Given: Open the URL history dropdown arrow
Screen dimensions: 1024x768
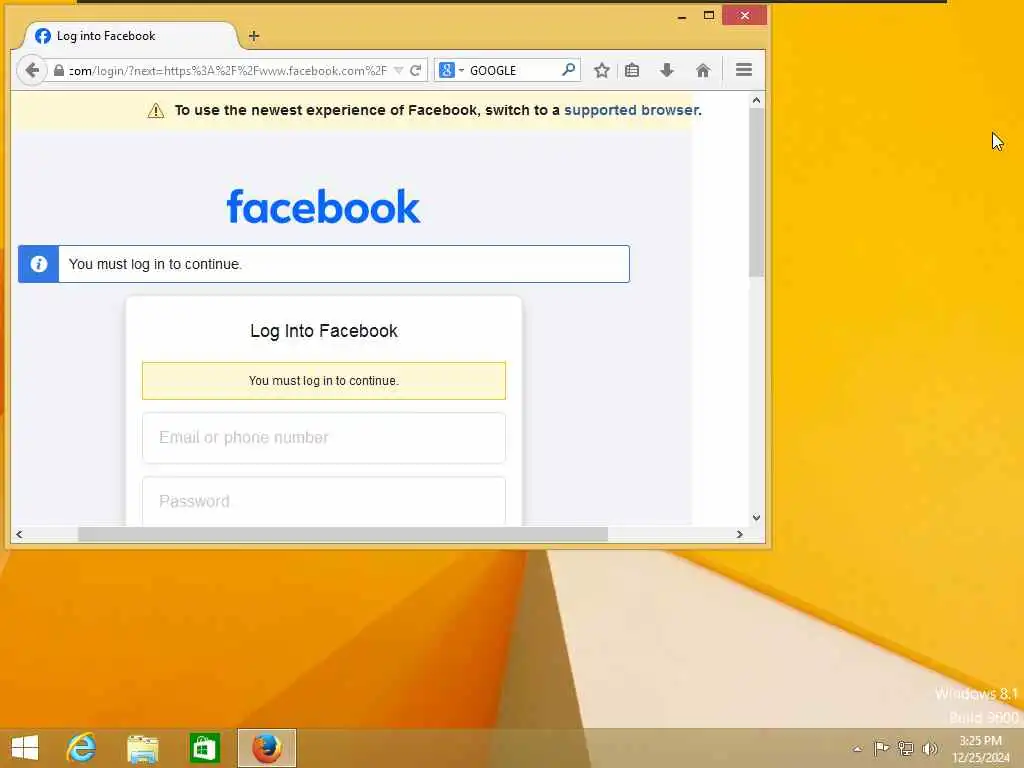Looking at the screenshot, I should click(x=398, y=71).
